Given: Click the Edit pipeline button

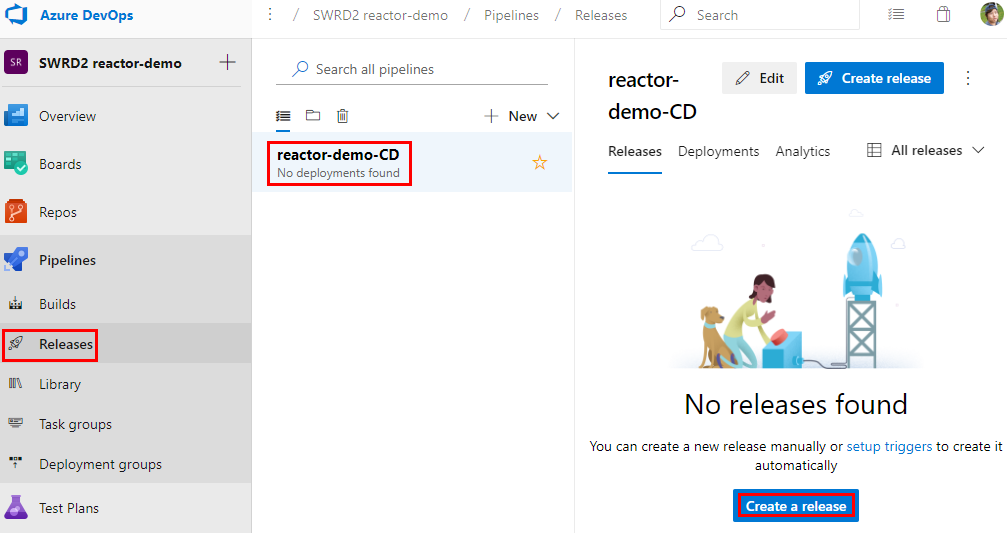Looking at the screenshot, I should pyautogui.click(x=759, y=78).
